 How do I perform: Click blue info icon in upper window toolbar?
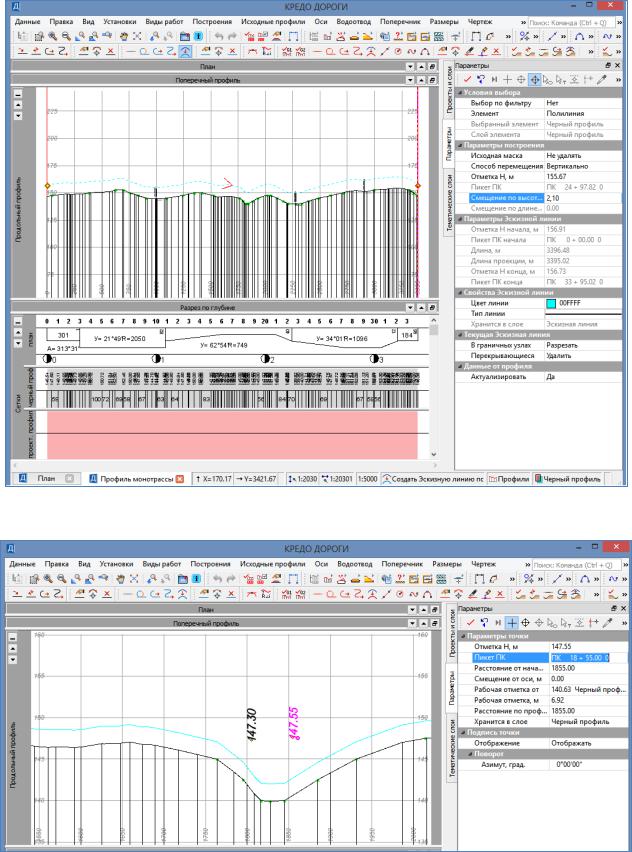(x=198, y=36)
